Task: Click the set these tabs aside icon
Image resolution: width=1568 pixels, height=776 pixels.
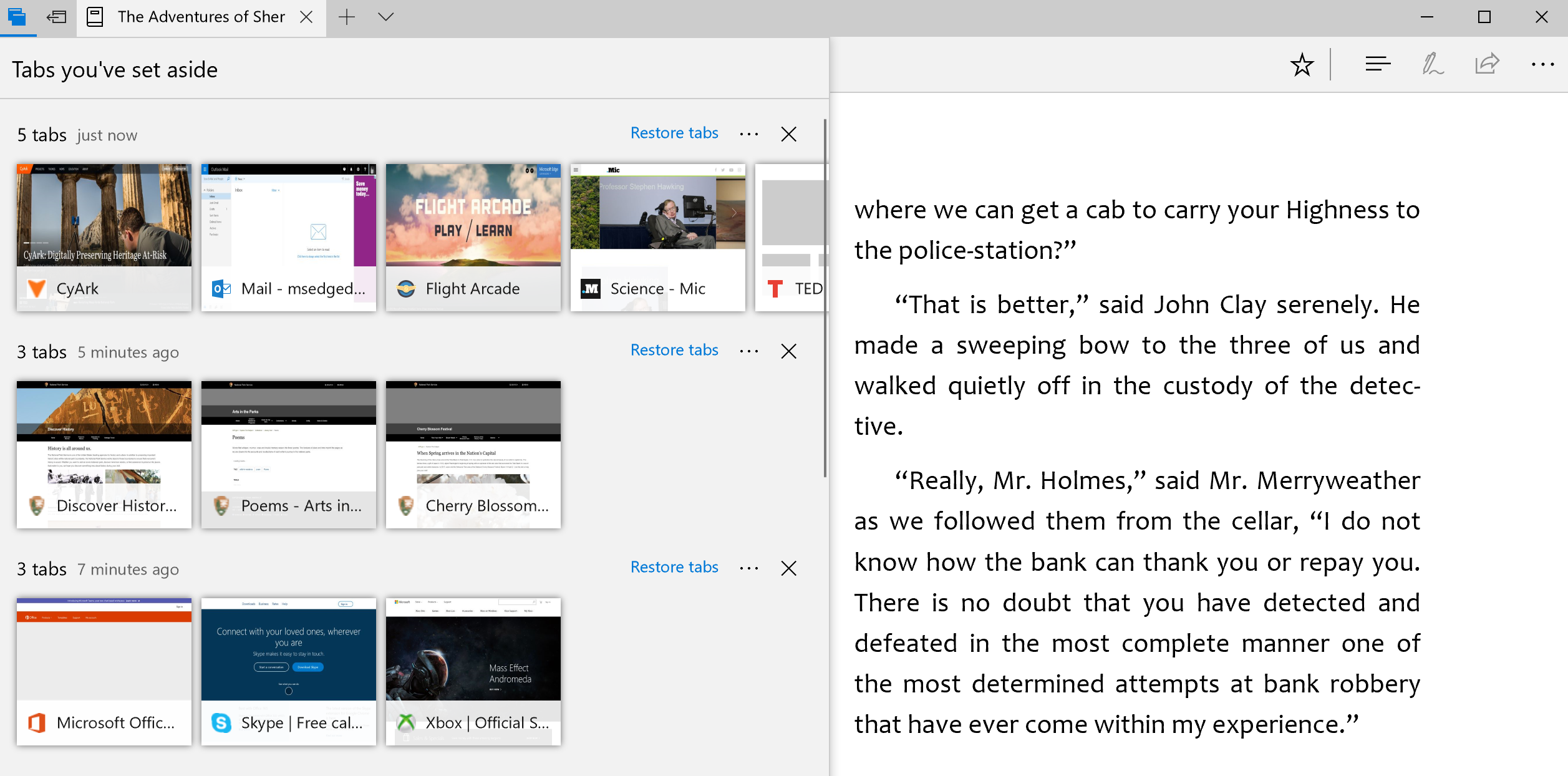Action: 57,17
